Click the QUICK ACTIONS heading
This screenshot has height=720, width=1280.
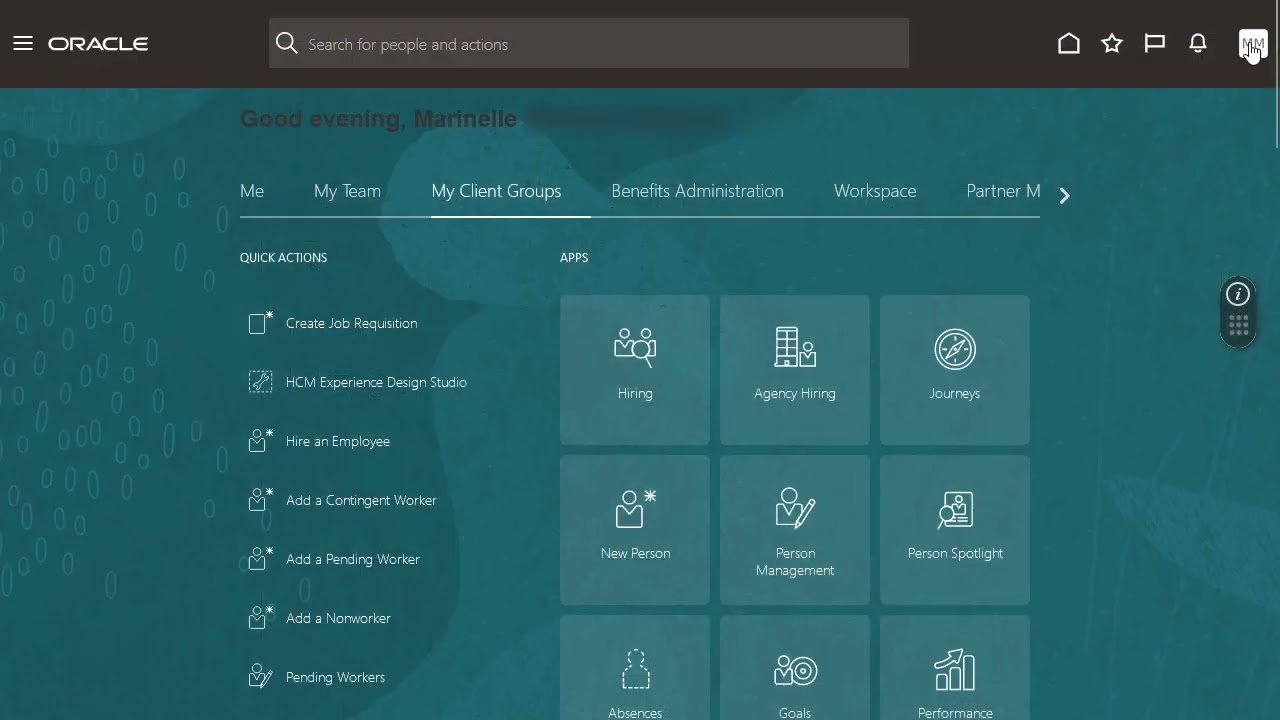tap(283, 257)
